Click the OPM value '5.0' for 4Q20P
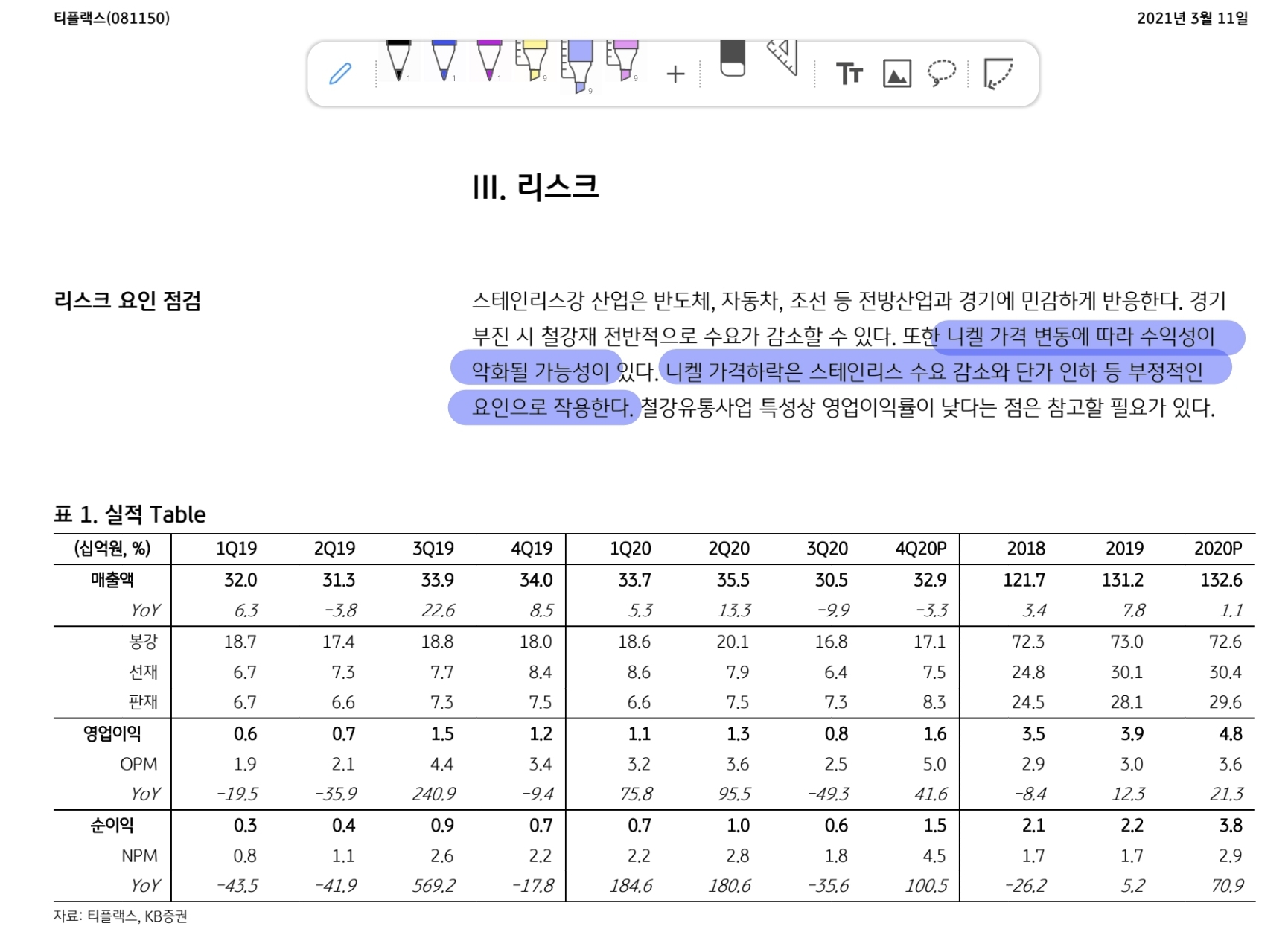 (x=934, y=765)
